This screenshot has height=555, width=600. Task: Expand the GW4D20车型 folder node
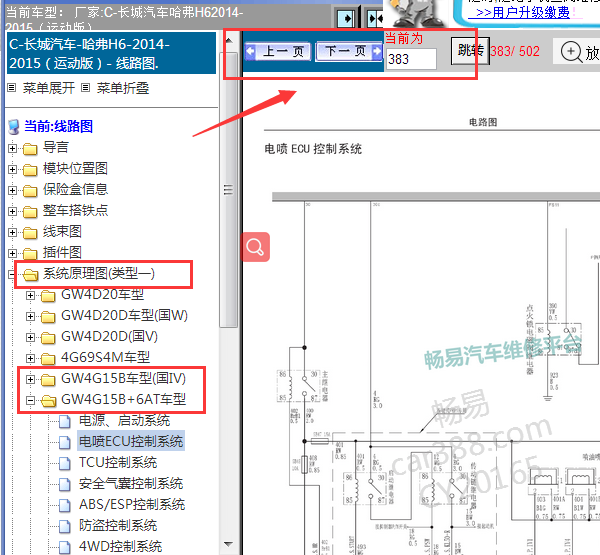pos(30,295)
